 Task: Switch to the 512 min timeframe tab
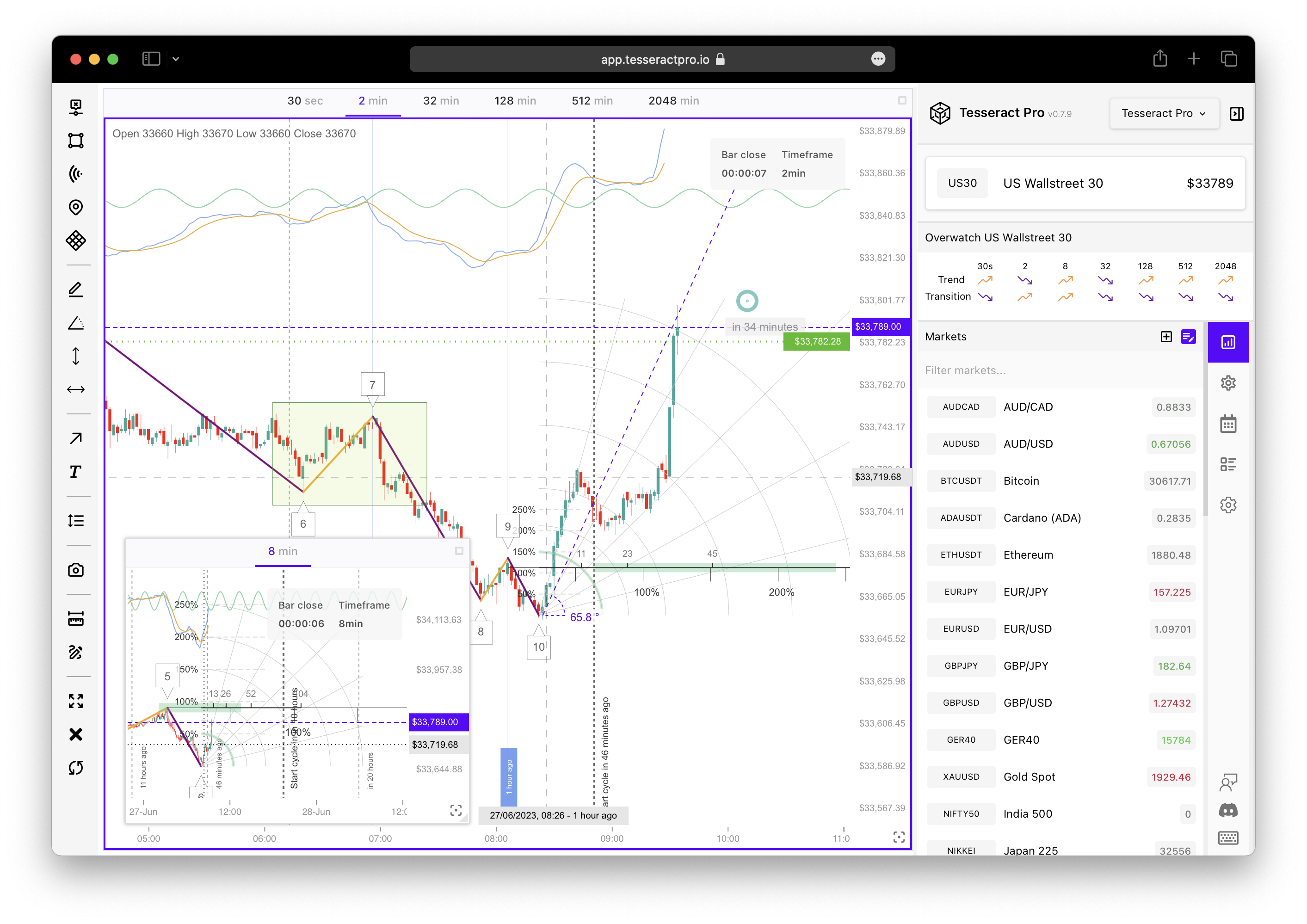[x=592, y=101]
